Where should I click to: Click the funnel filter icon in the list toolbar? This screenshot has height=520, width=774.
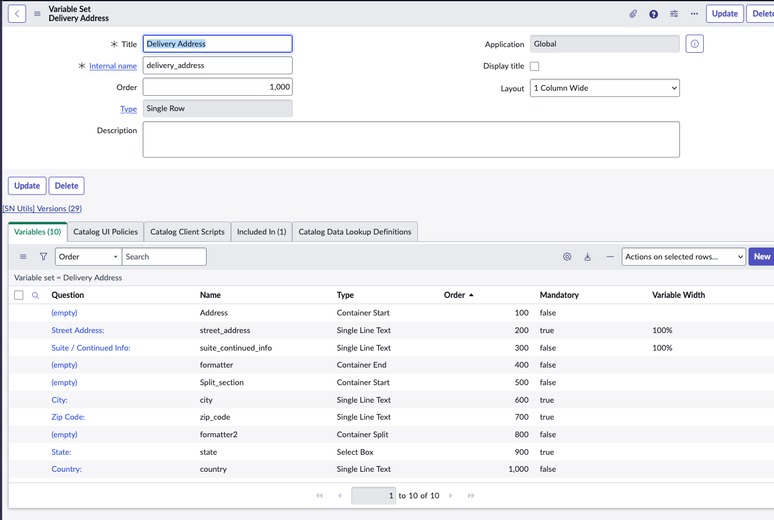pyautogui.click(x=43, y=257)
